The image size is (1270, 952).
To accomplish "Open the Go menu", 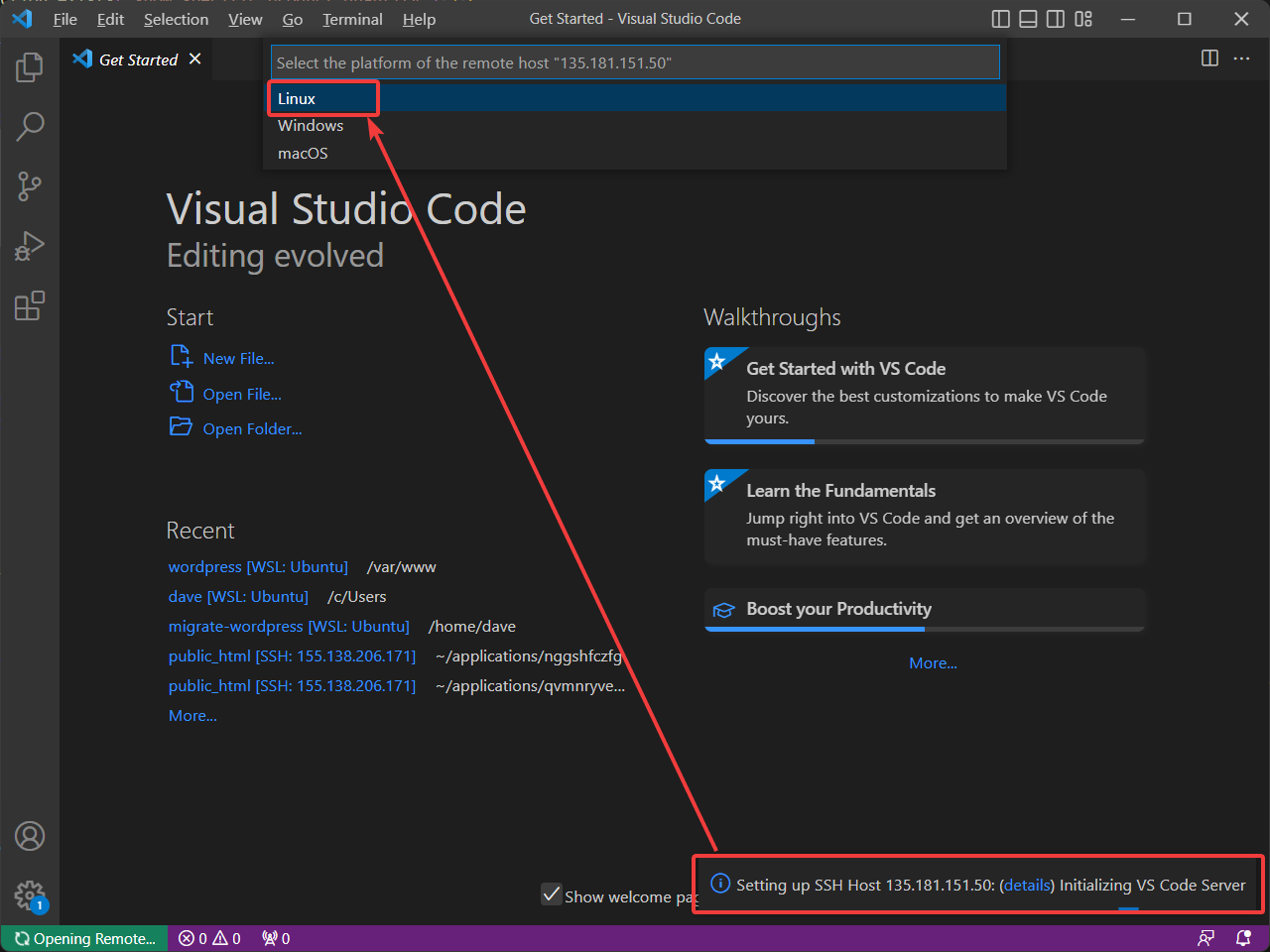I will tap(293, 19).
